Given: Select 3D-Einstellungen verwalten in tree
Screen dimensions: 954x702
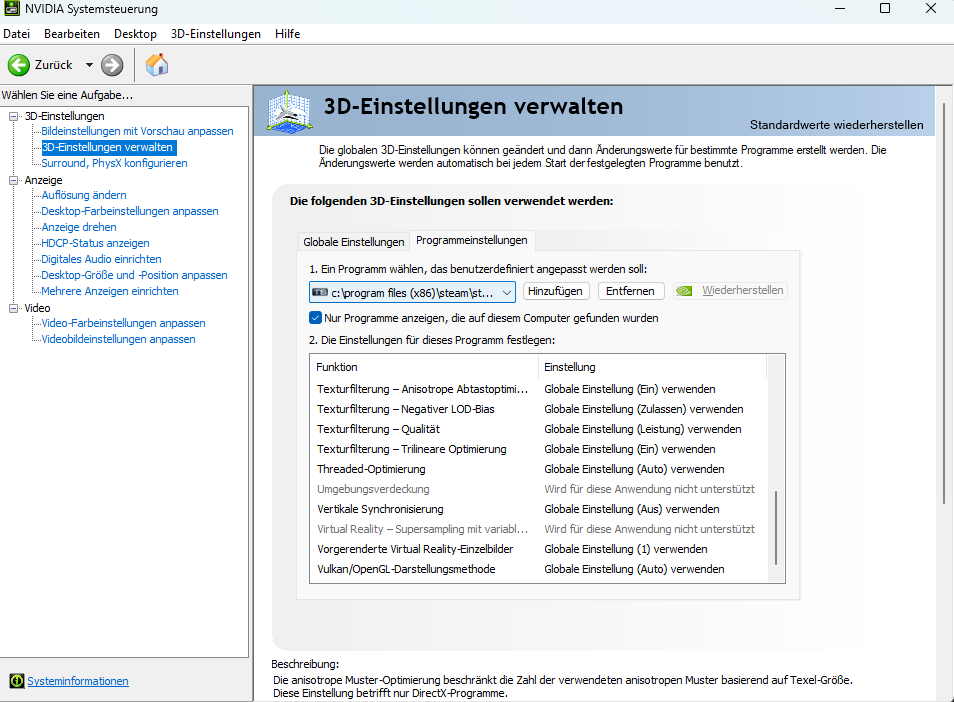Looking at the screenshot, I should click(x=108, y=147).
